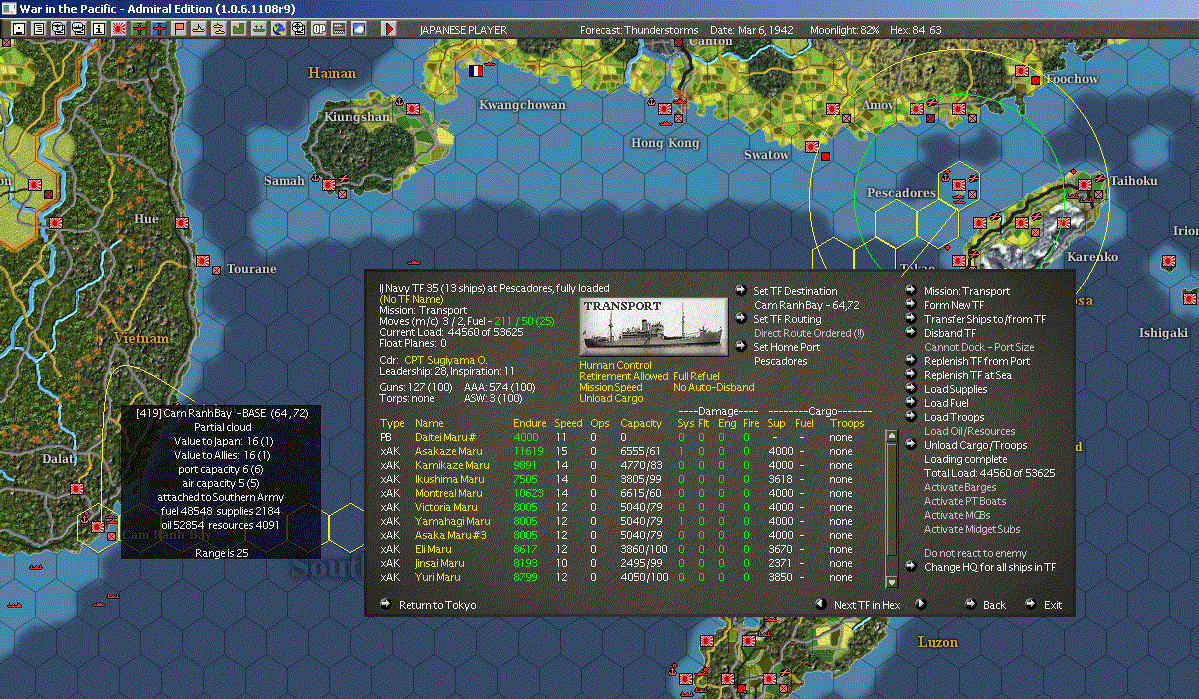Open ship Asakaze Maru details

[x=448, y=451]
